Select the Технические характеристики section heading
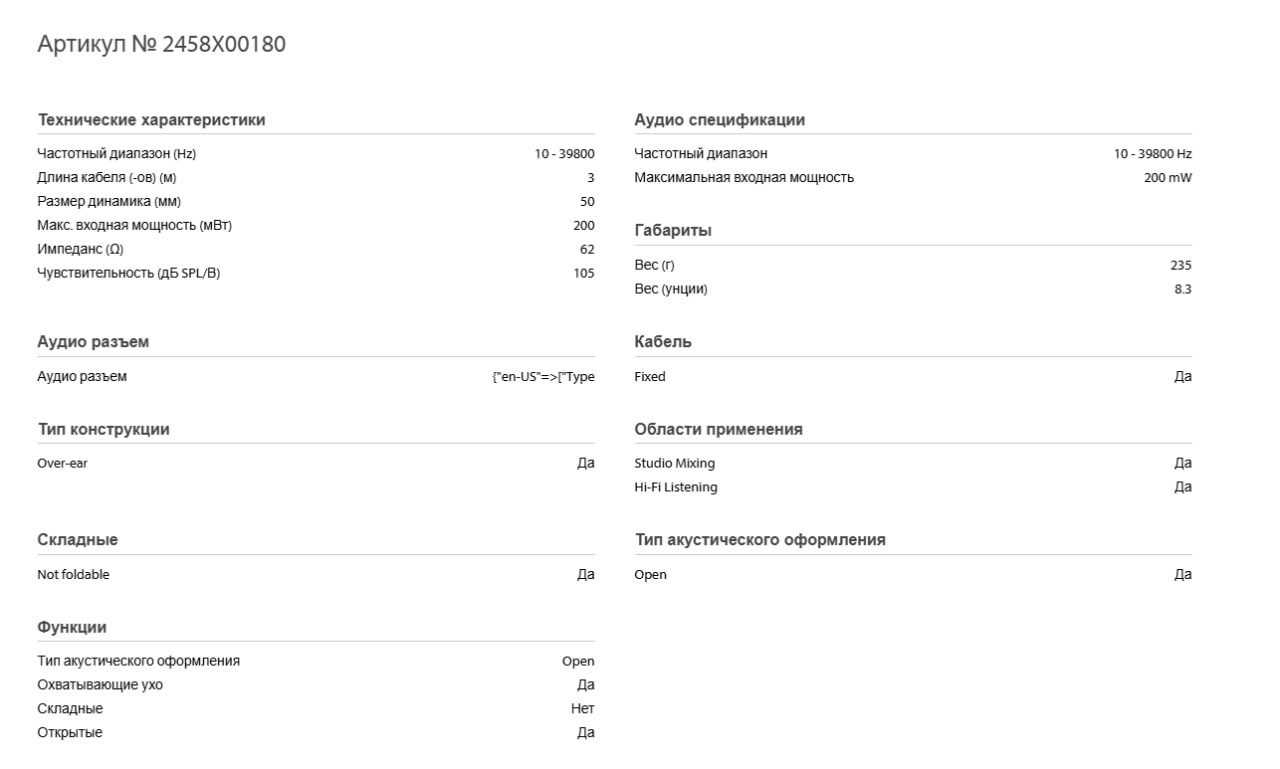The width and height of the screenshot is (1280, 769). click(151, 120)
